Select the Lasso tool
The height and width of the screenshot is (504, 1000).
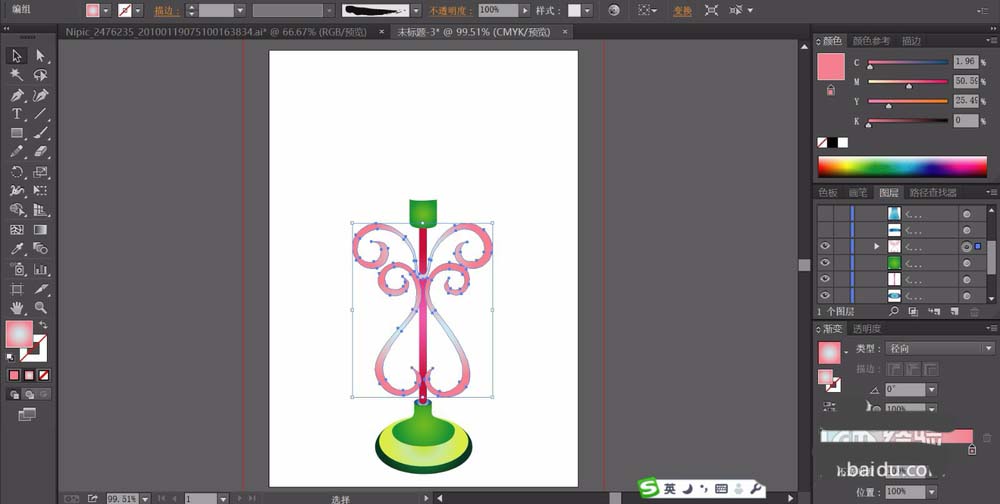[x=40, y=75]
